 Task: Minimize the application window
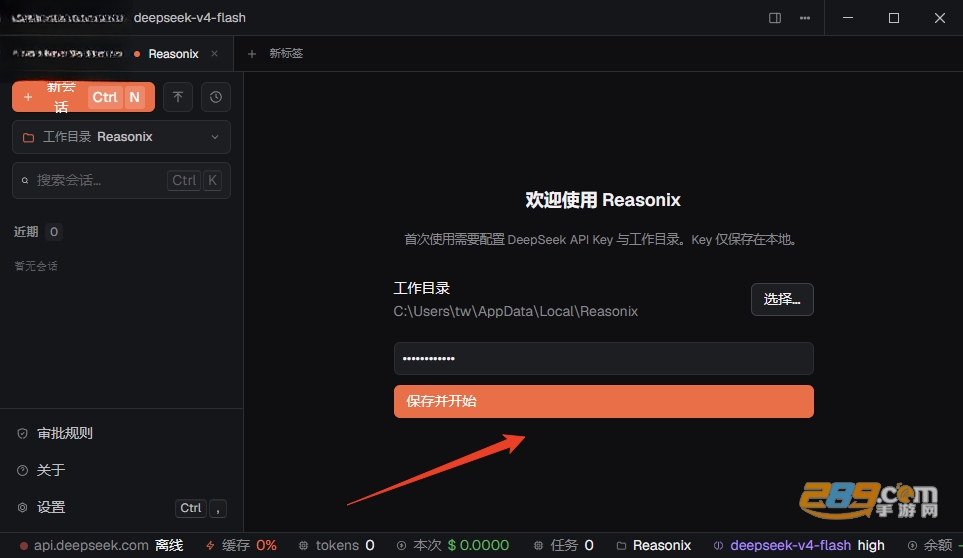point(848,18)
